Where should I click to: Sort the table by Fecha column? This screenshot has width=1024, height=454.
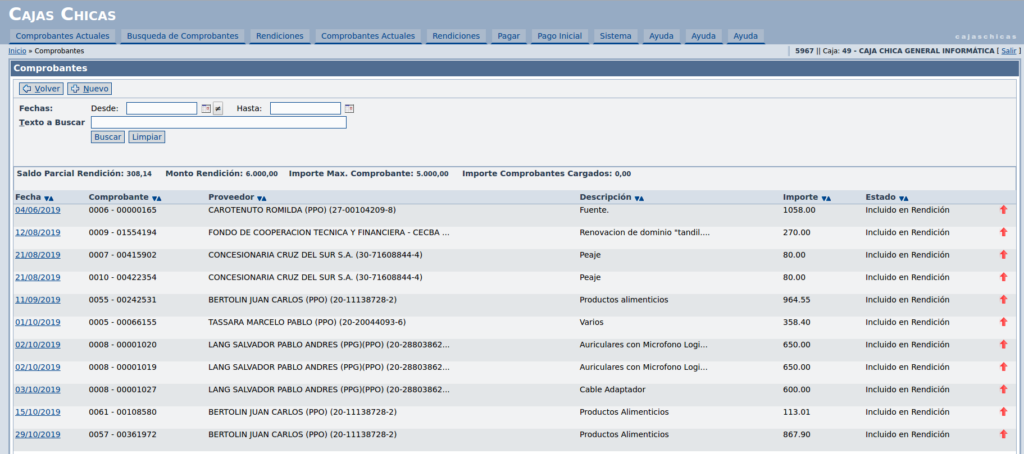click(x=49, y=198)
